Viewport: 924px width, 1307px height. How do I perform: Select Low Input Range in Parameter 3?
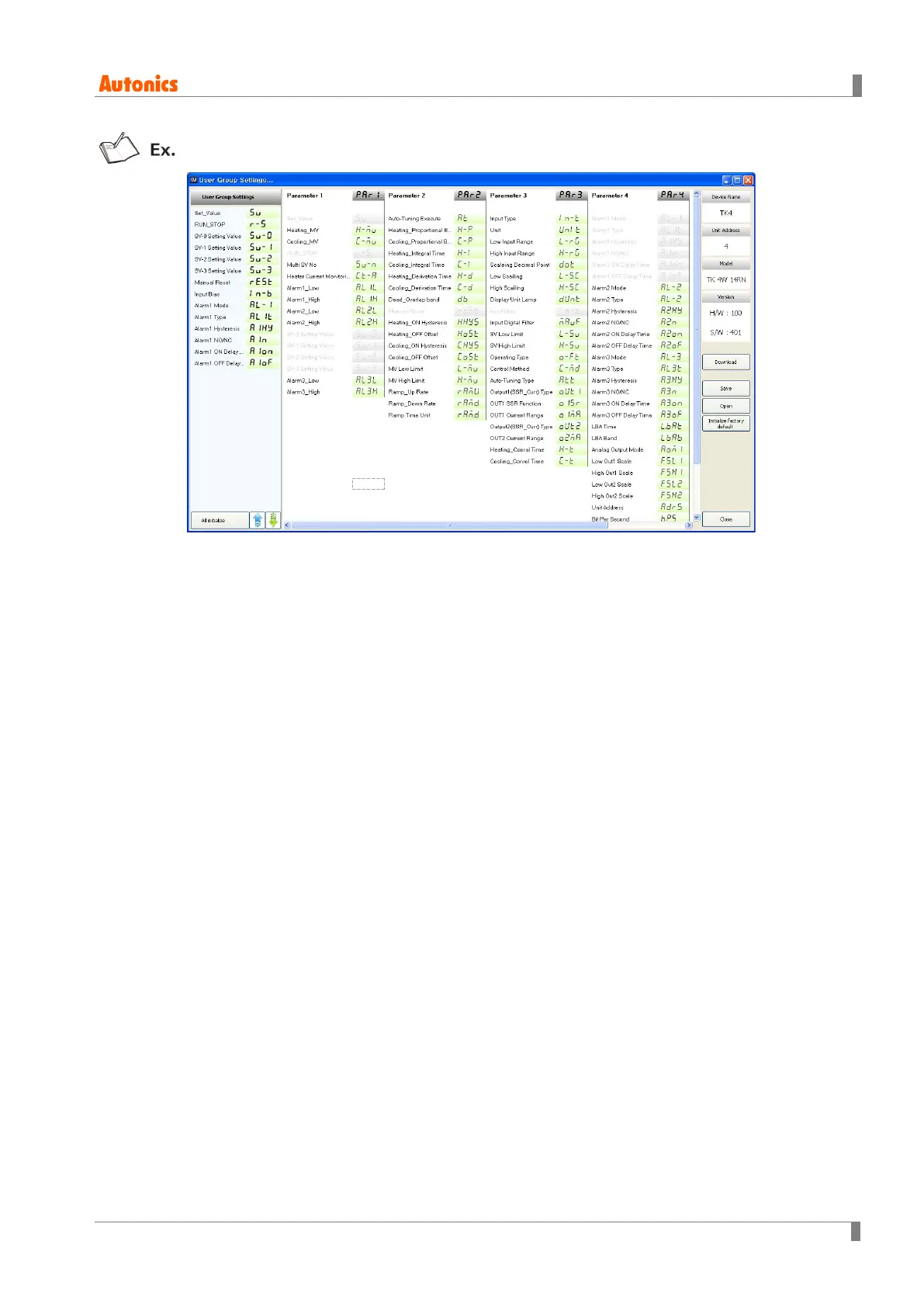pos(538,241)
